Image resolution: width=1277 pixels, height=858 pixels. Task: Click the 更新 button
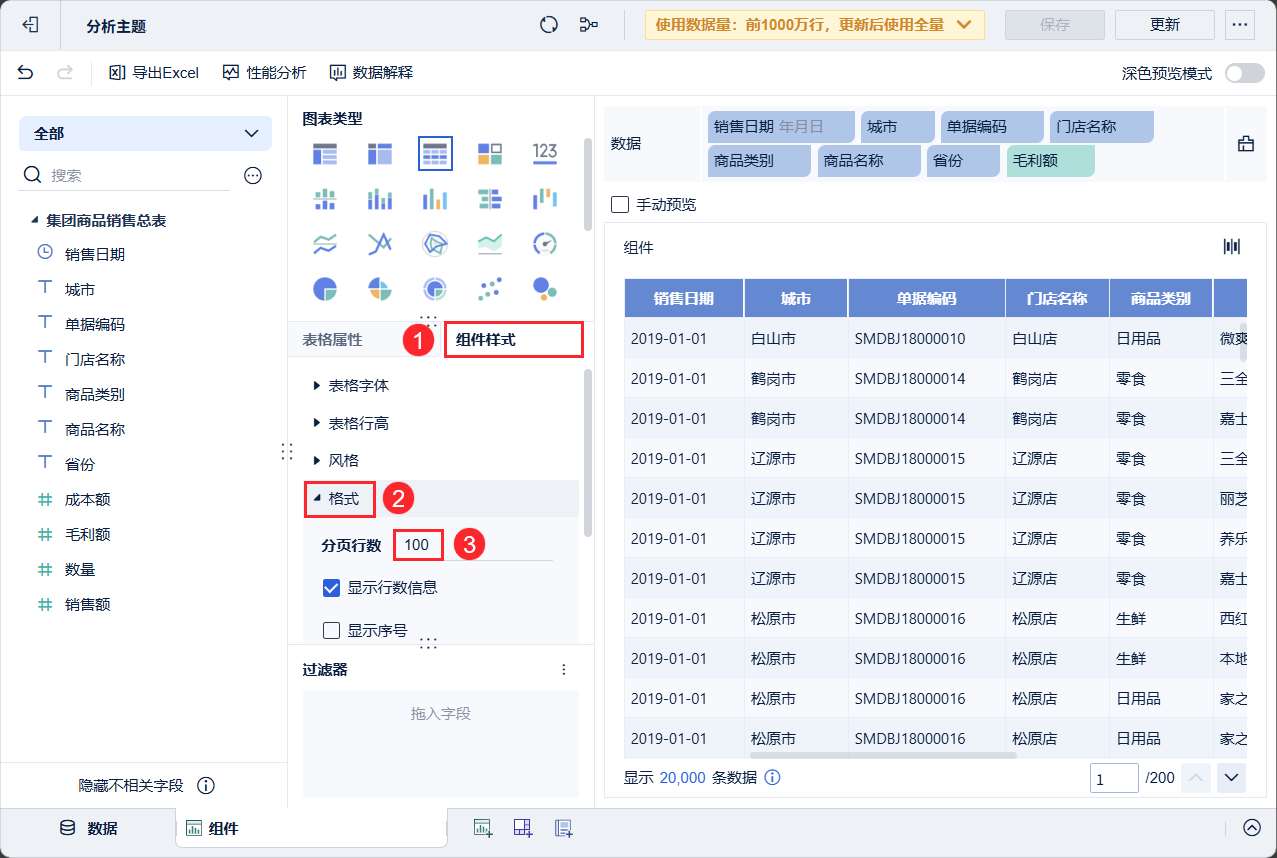(x=1165, y=25)
